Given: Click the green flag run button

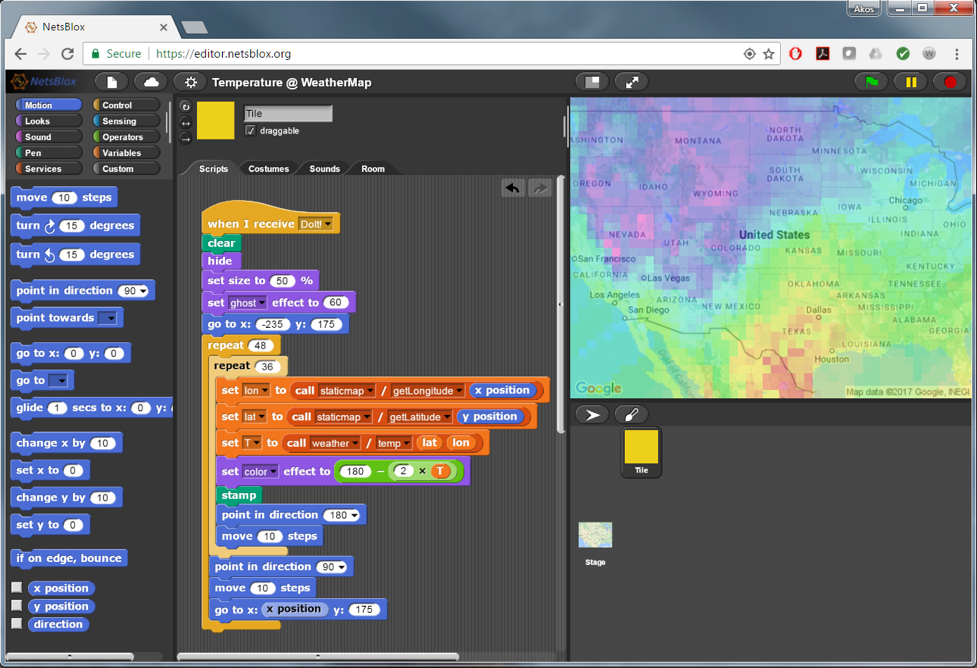Looking at the screenshot, I should click(872, 82).
